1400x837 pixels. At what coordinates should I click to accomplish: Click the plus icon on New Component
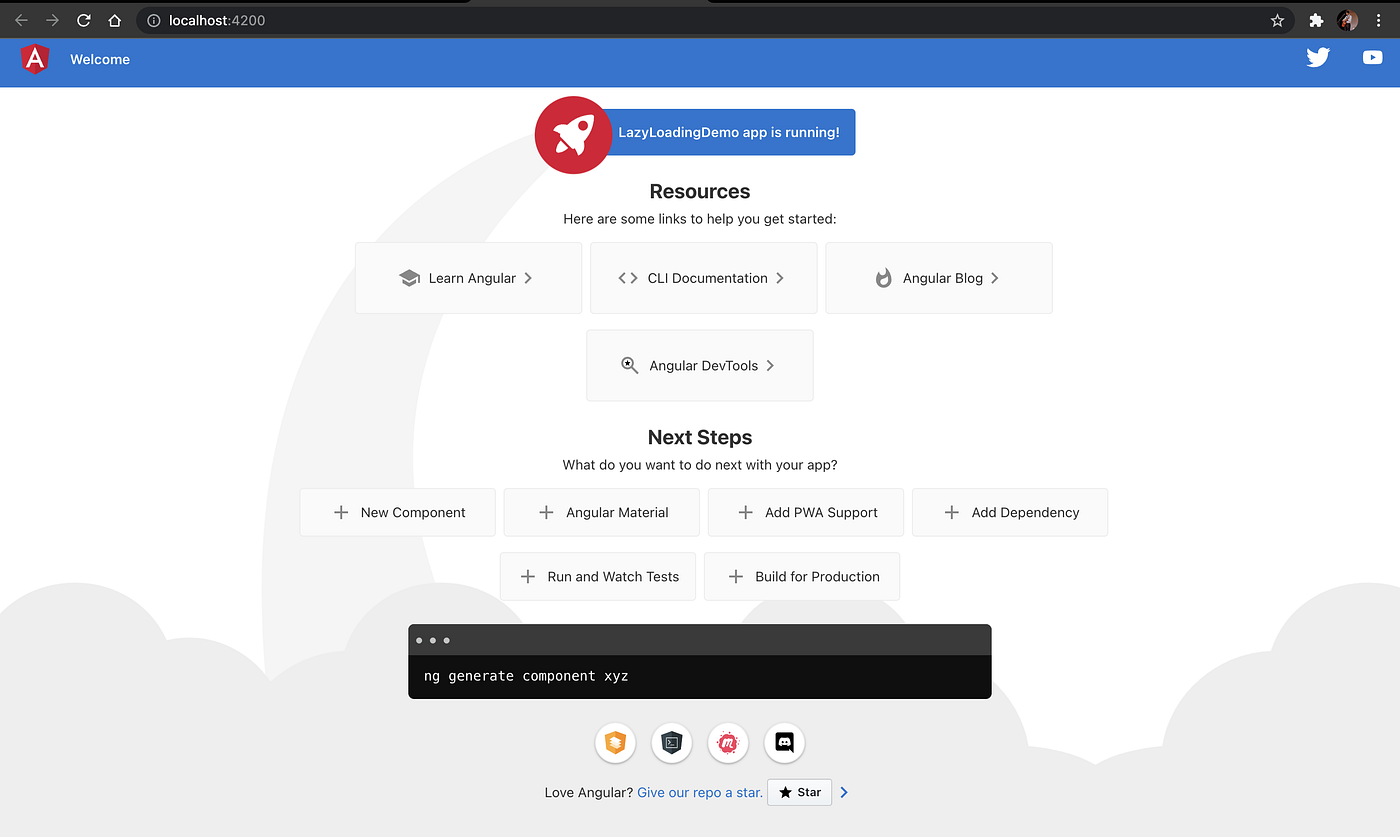click(341, 512)
